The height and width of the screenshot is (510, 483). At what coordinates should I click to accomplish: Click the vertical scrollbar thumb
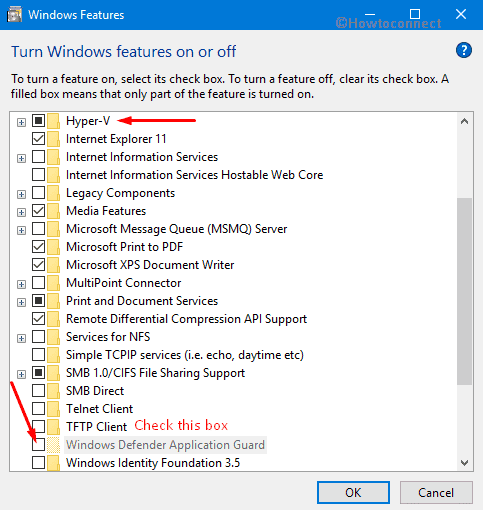(464, 291)
